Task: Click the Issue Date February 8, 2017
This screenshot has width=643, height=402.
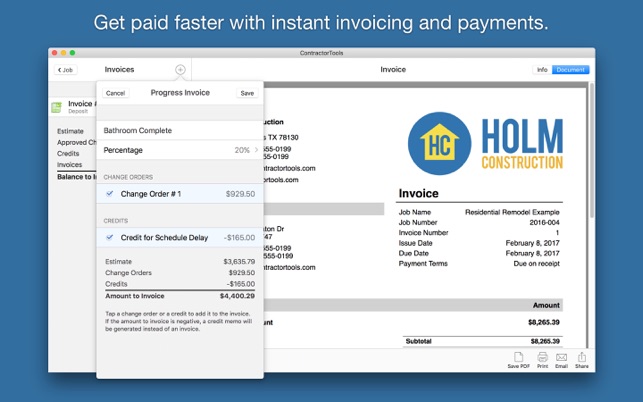Action: (532, 243)
